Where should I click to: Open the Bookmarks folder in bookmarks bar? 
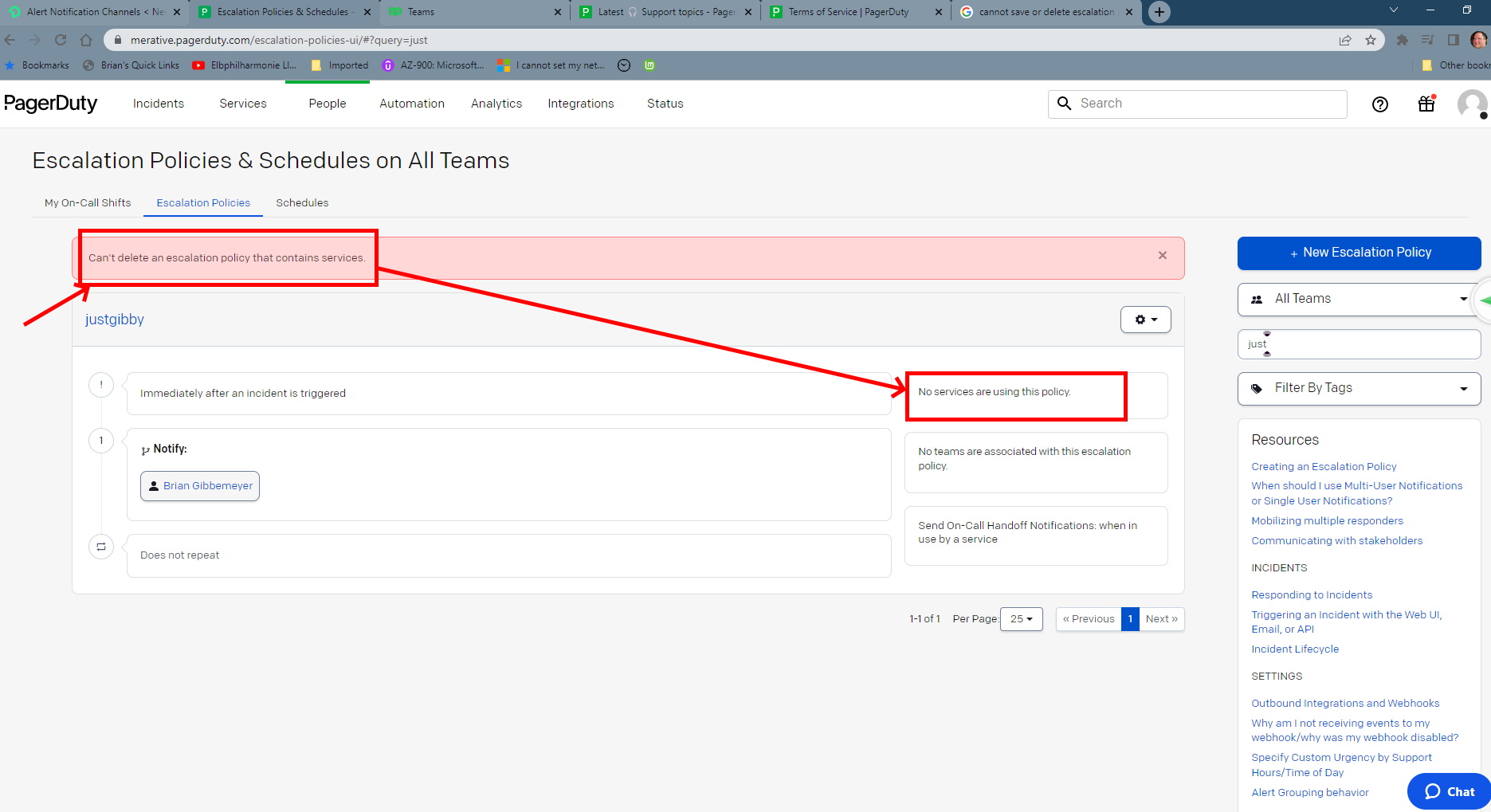[x=37, y=65]
